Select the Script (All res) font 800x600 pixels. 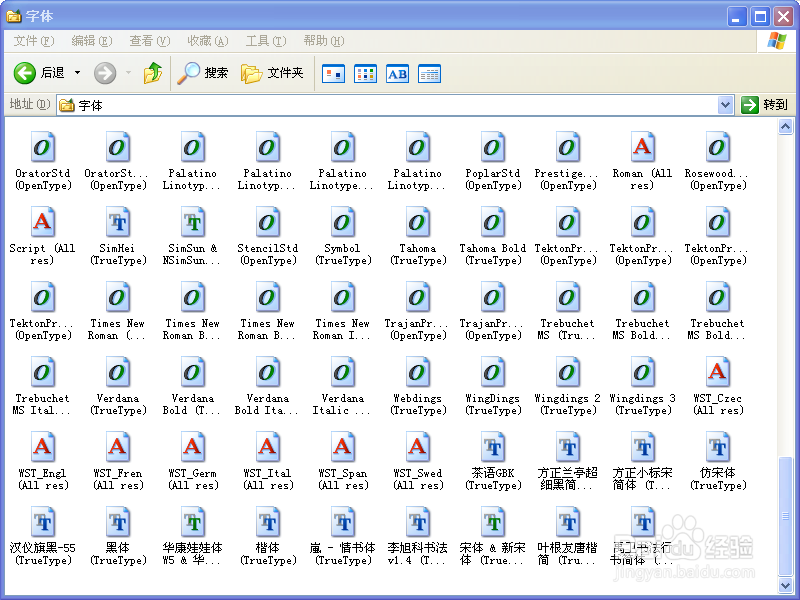42,235
